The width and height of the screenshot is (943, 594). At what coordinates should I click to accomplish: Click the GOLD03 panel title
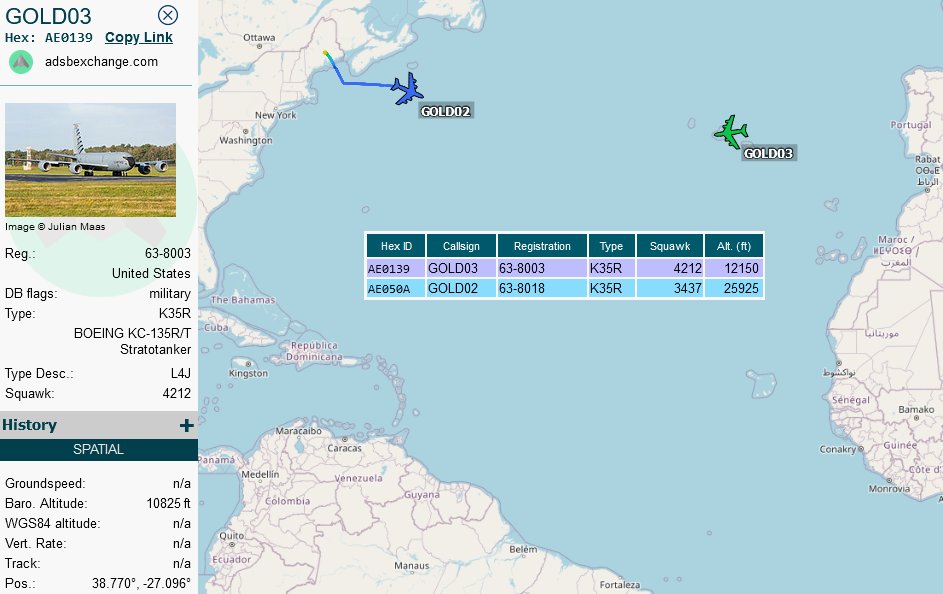pyautogui.click(x=48, y=16)
